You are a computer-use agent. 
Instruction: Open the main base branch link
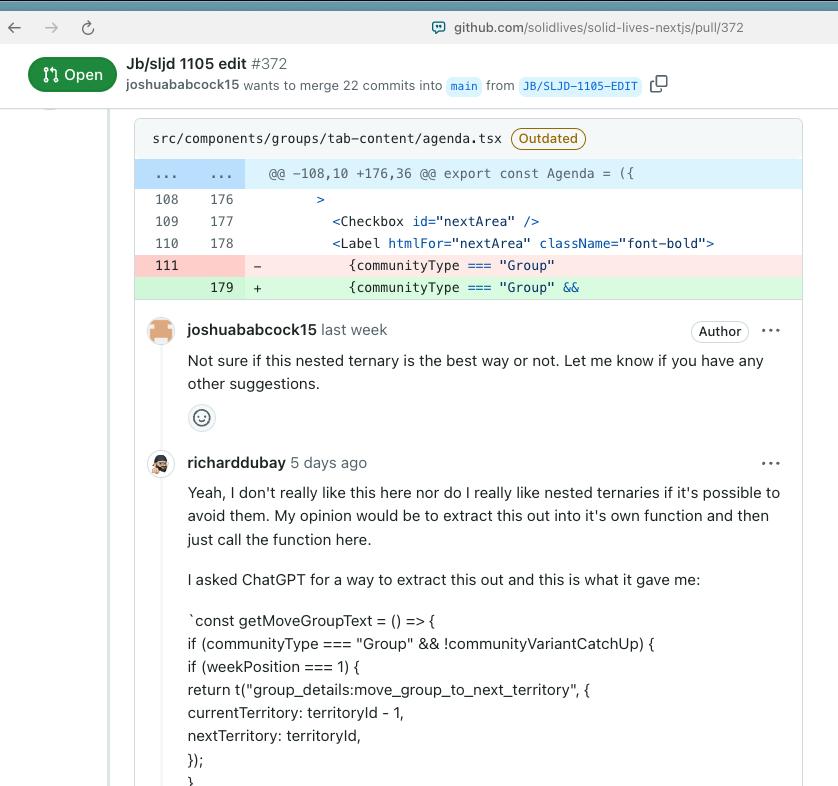tap(464, 86)
